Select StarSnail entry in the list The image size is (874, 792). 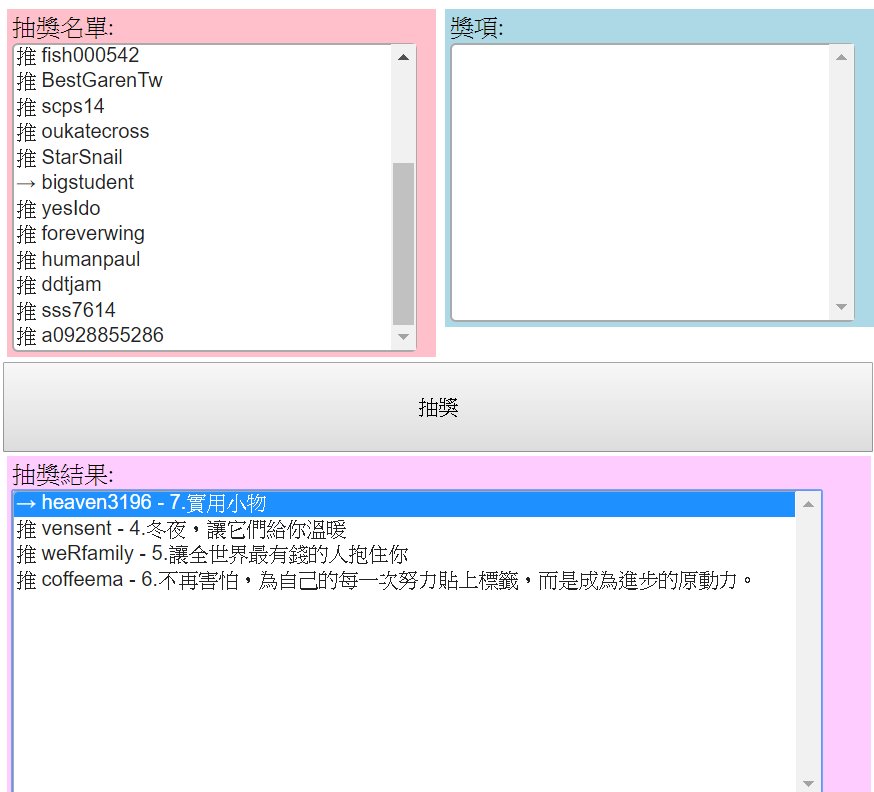203,157
